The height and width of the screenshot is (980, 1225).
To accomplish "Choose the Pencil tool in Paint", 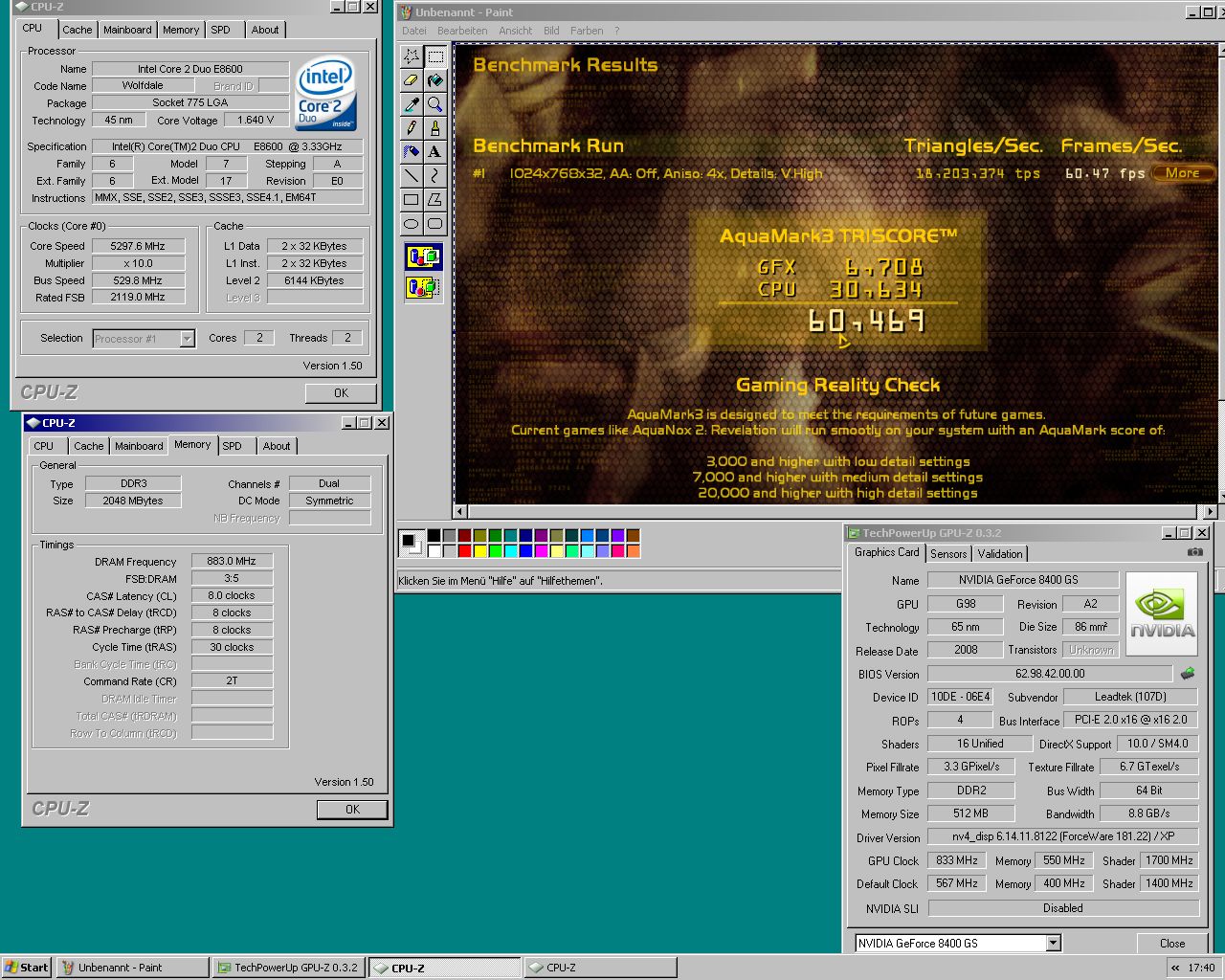I will click(x=412, y=128).
